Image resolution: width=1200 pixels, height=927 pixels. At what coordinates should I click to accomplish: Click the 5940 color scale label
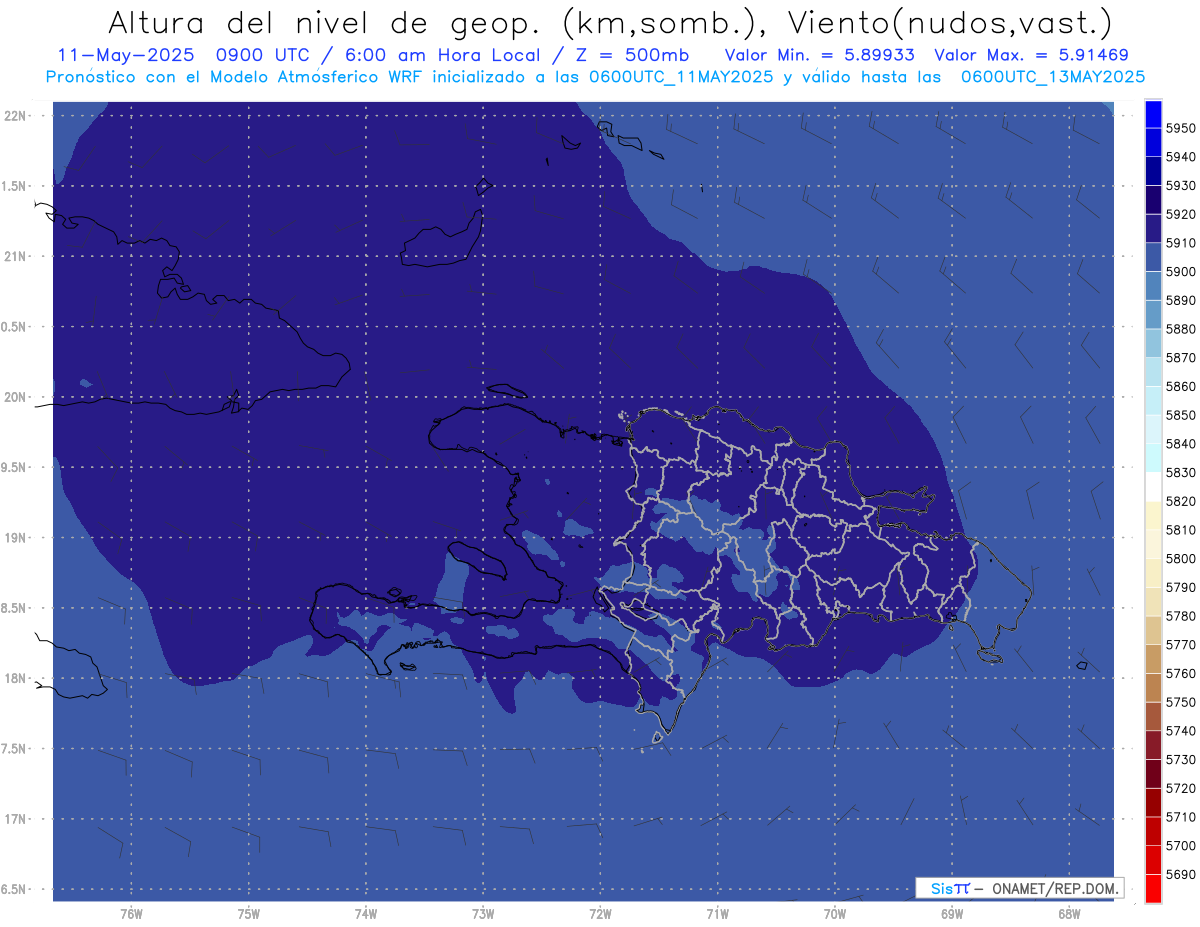tap(1181, 157)
